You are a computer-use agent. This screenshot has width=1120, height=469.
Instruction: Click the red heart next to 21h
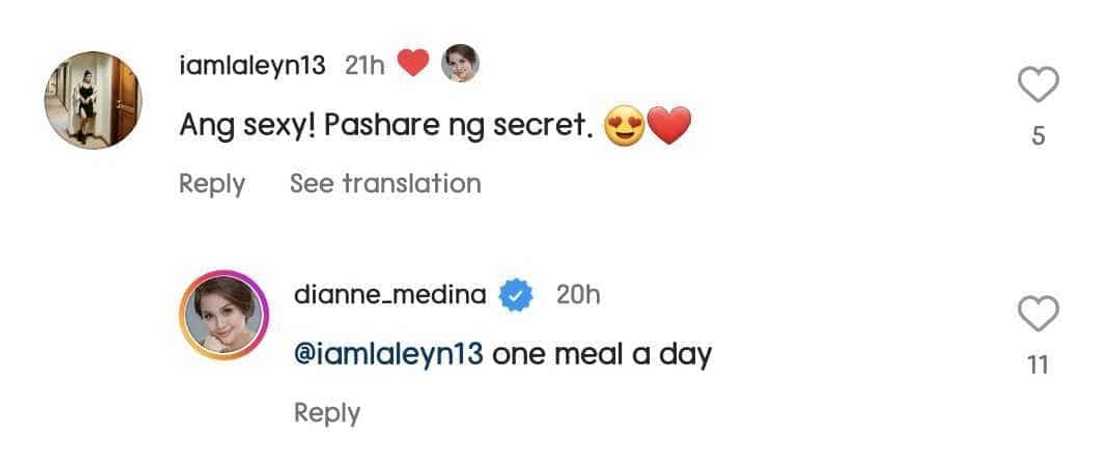pos(413,65)
